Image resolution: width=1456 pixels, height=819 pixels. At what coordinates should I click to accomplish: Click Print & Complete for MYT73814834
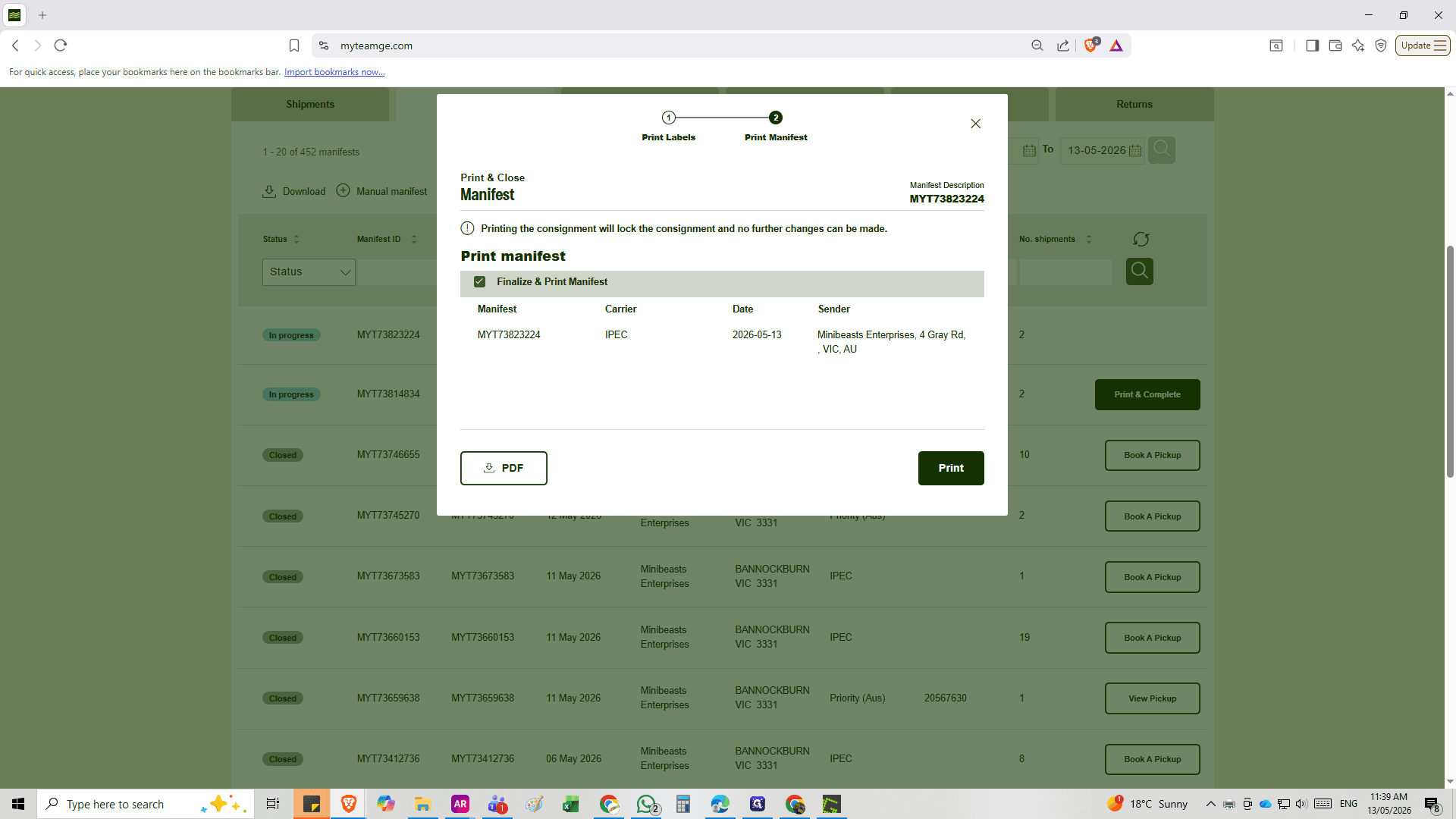pyautogui.click(x=1147, y=394)
